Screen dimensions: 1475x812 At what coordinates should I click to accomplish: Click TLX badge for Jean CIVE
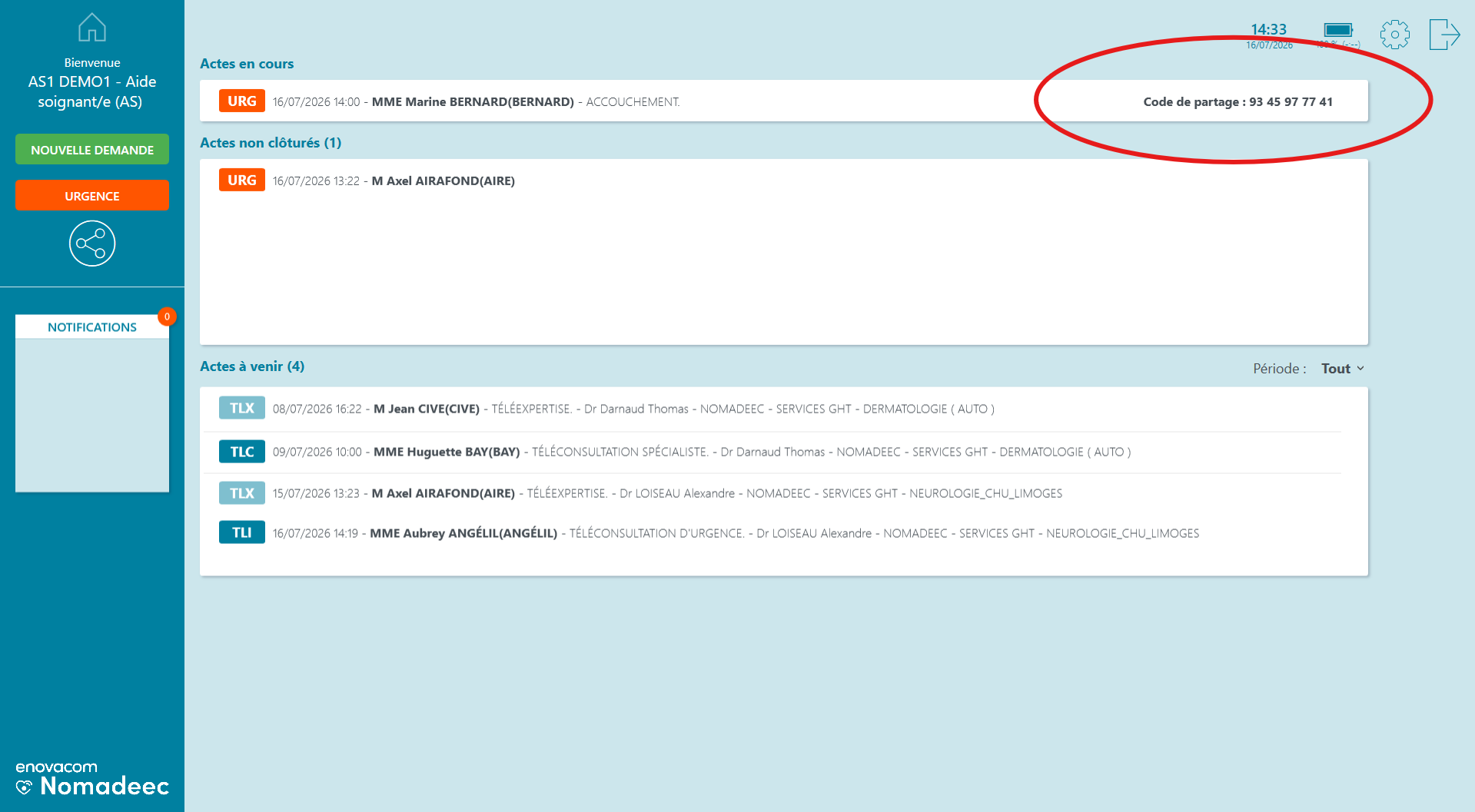pos(242,408)
